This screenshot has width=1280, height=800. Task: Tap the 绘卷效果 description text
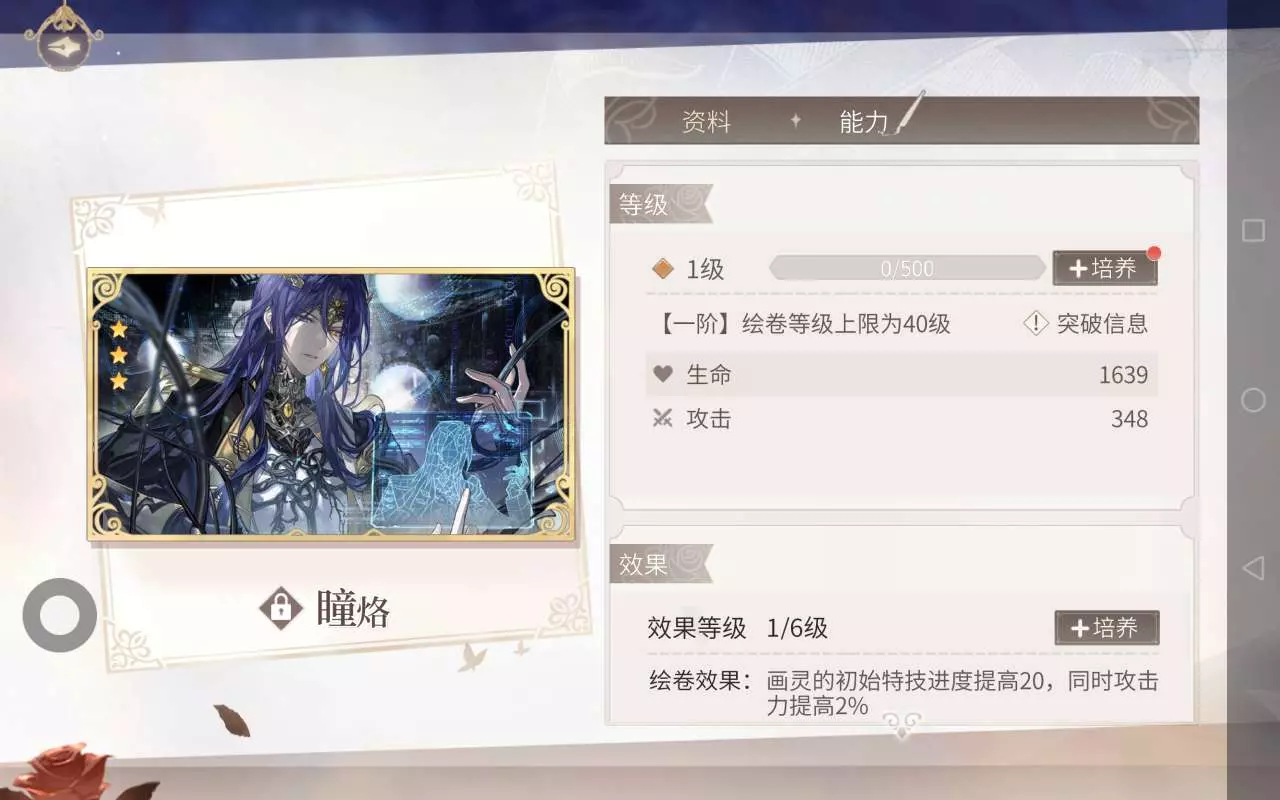click(x=903, y=694)
